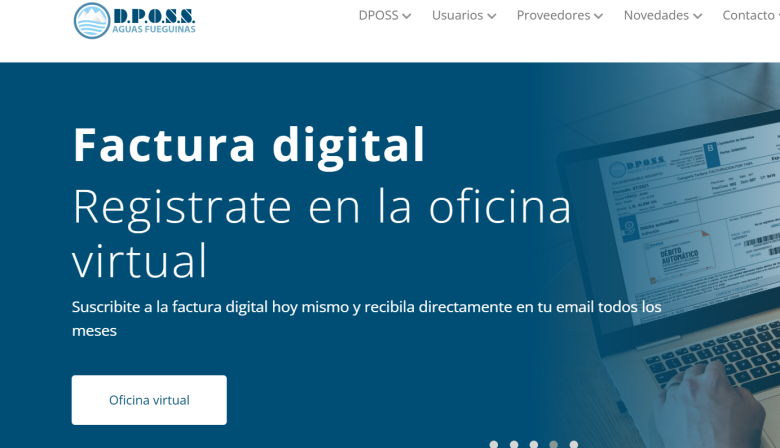Open the Proveedores menu
This screenshot has width=780, height=448.
click(x=553, y=15)
